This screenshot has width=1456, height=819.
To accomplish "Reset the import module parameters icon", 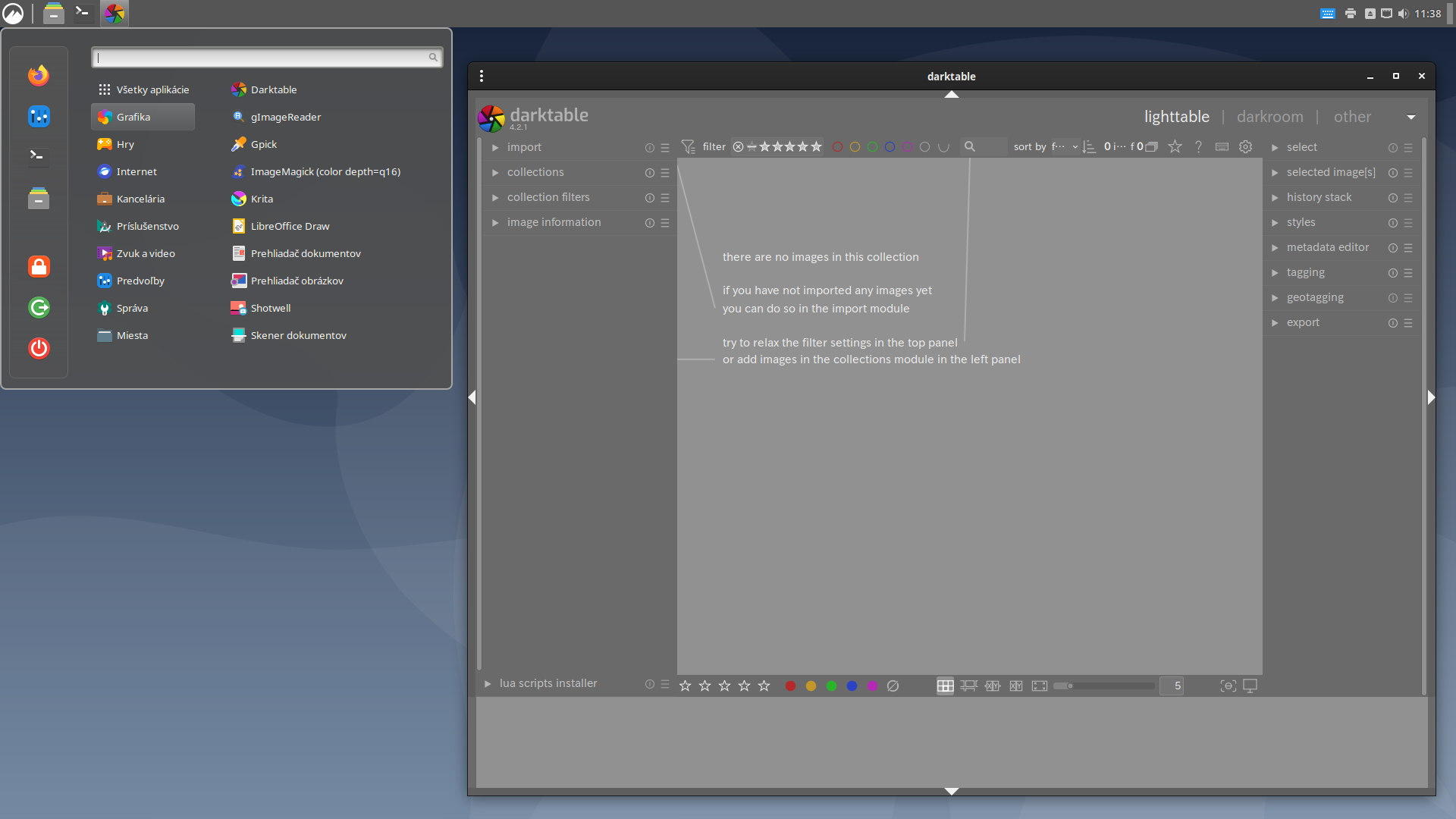I will click(x=649, y=148).
